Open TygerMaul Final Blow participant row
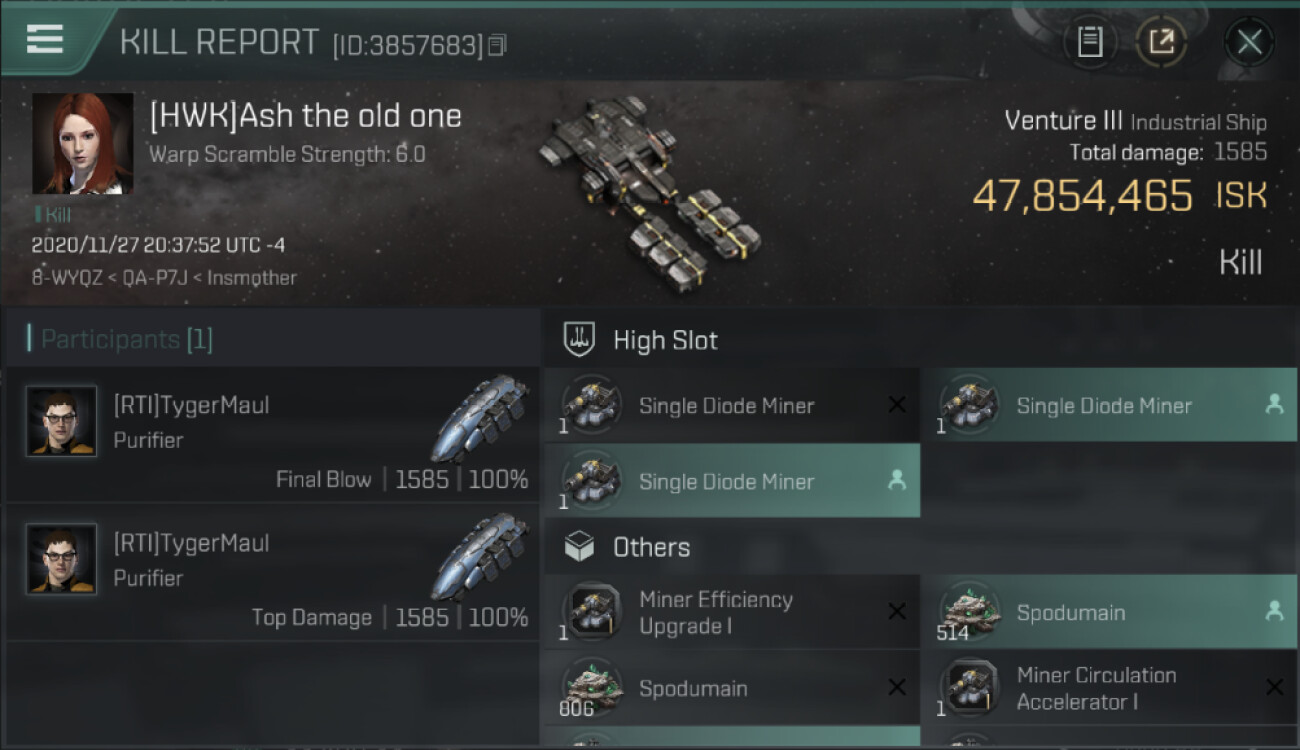This screenshot has width=1300, height=750. [x=272, y=435]
